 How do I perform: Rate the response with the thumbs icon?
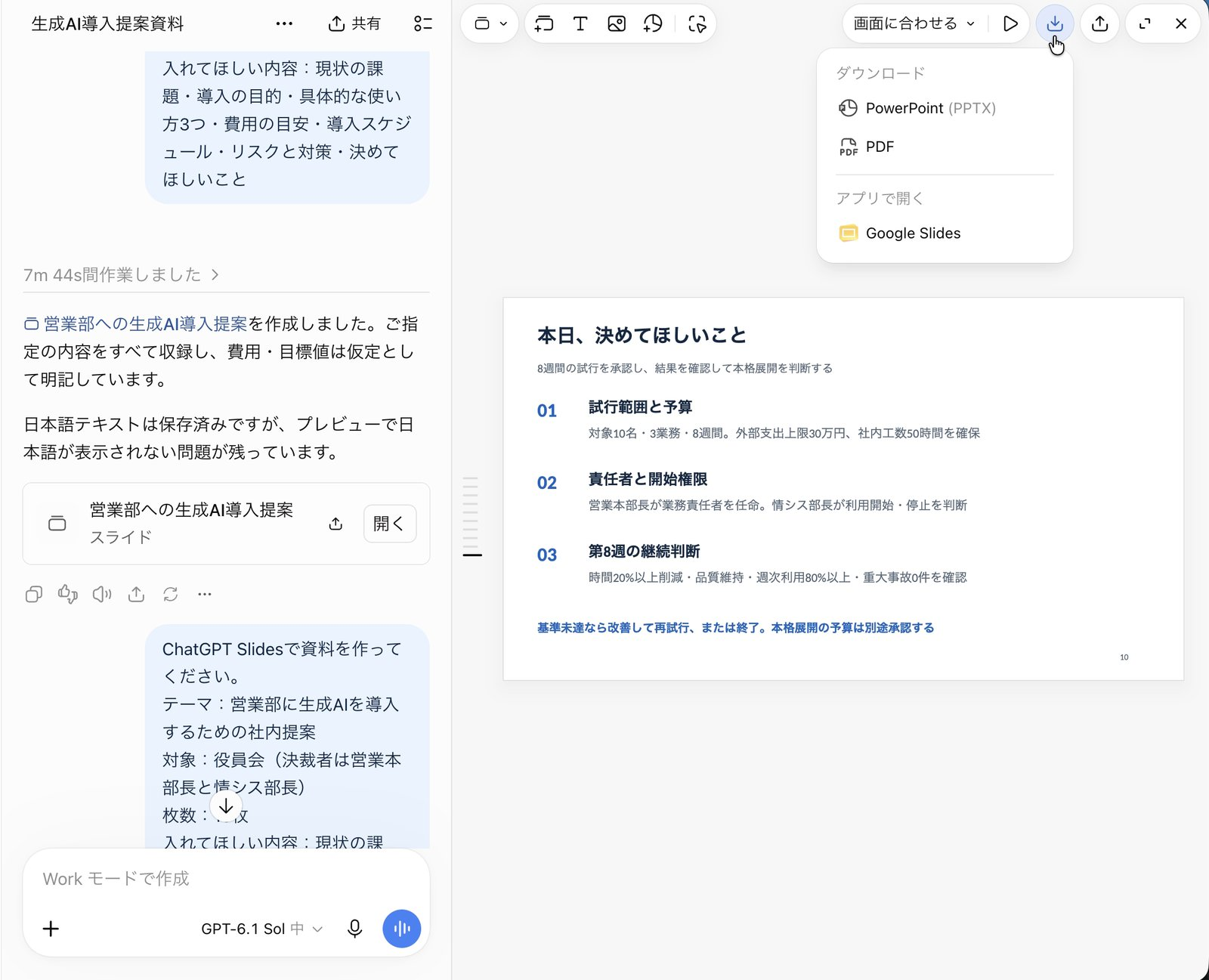68,595
